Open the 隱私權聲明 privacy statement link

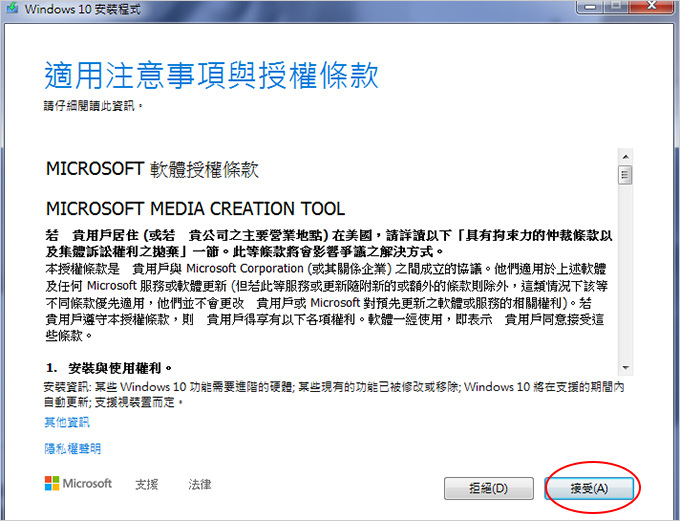[72, 448]
